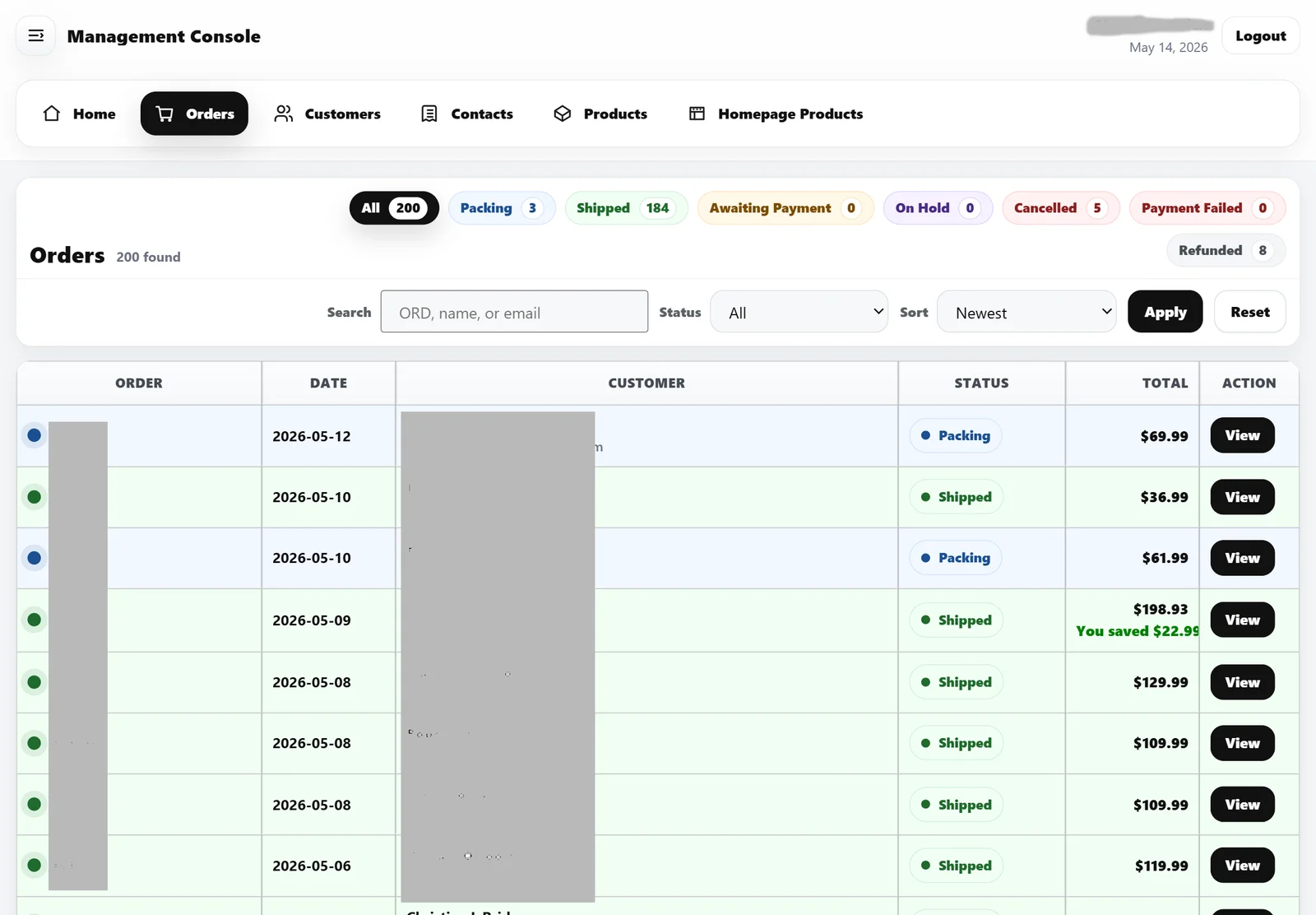This screenshot has height=915, width=1316.
Task: Show Awaiting Payment orders
Action: (x=785, y=208)
